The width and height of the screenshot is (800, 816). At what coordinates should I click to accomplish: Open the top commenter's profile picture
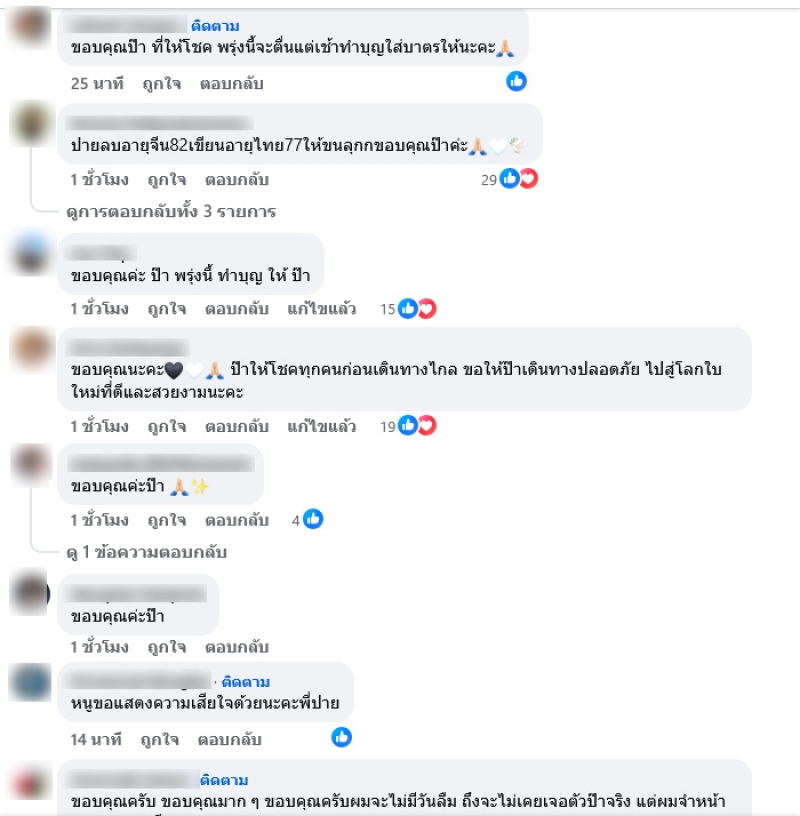click(29, 26)
